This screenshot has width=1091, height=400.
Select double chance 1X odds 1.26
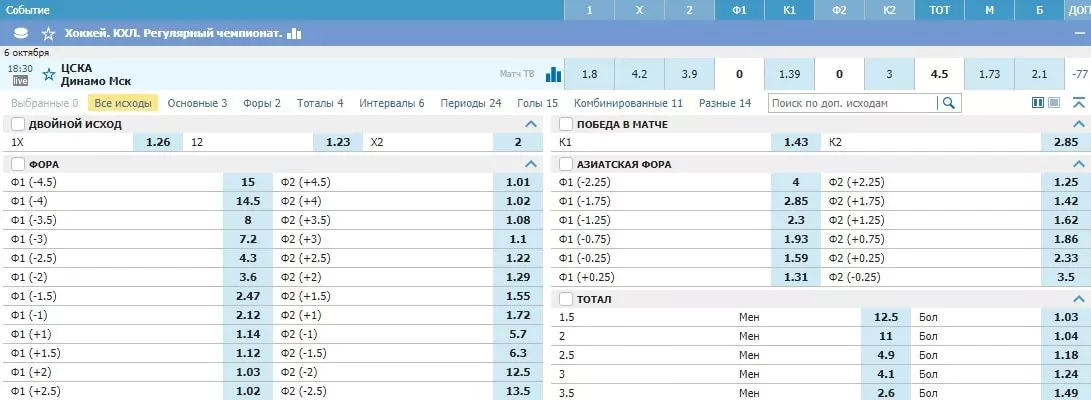(x=158, y=142)
